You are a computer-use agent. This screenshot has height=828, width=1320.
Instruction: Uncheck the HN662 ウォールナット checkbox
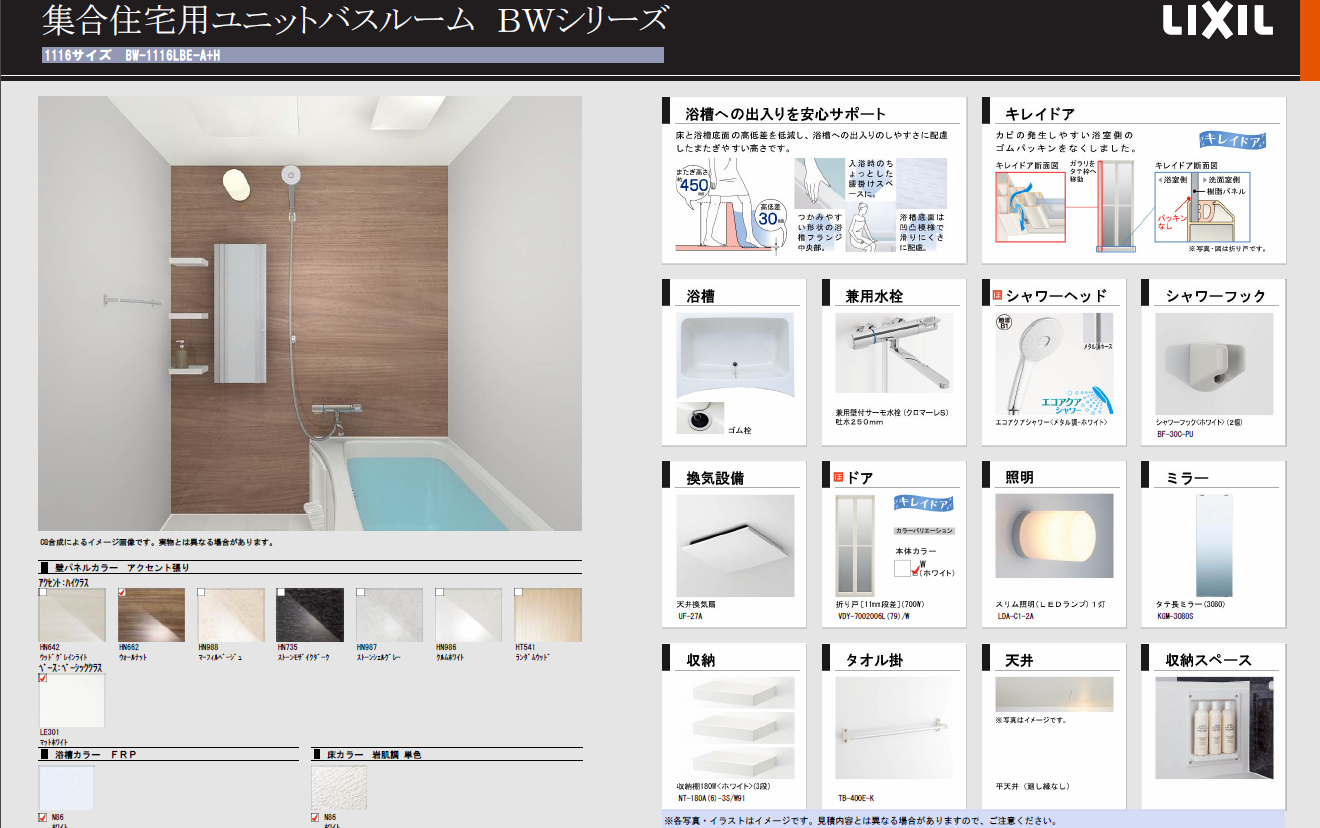pyautogui.click(x=122, y=593)
